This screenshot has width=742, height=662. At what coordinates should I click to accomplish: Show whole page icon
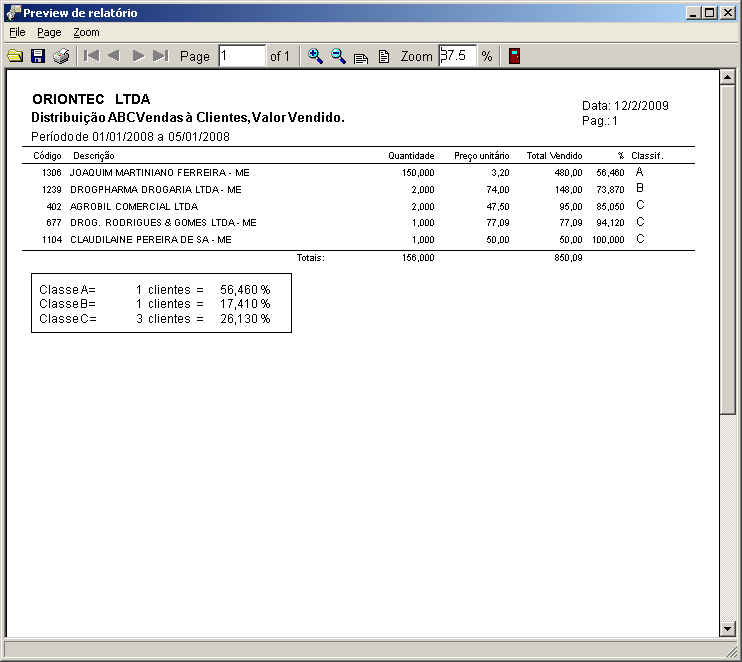tap(384, 57)
